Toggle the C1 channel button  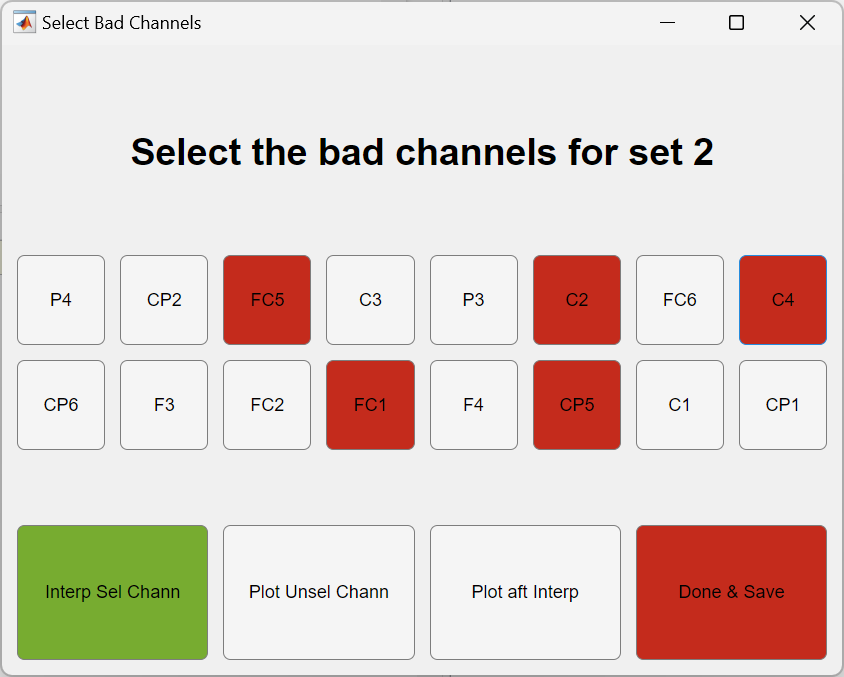[x=680, y=405]
